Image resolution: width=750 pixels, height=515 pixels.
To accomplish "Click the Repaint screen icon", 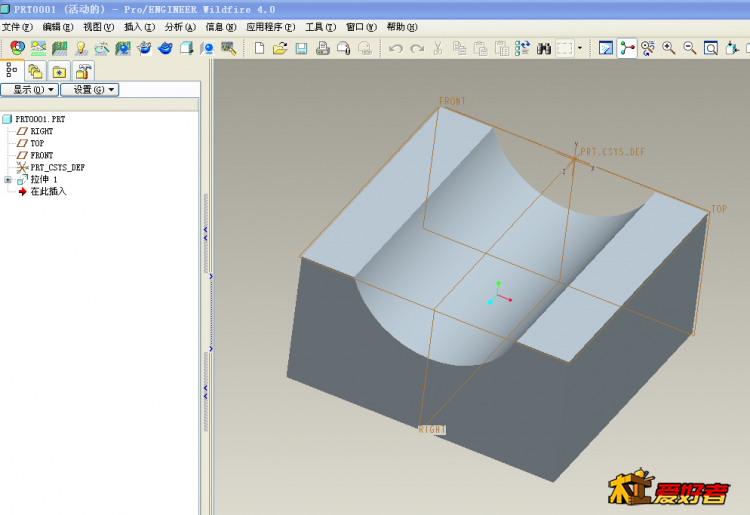I will click(x=606, y=48).
